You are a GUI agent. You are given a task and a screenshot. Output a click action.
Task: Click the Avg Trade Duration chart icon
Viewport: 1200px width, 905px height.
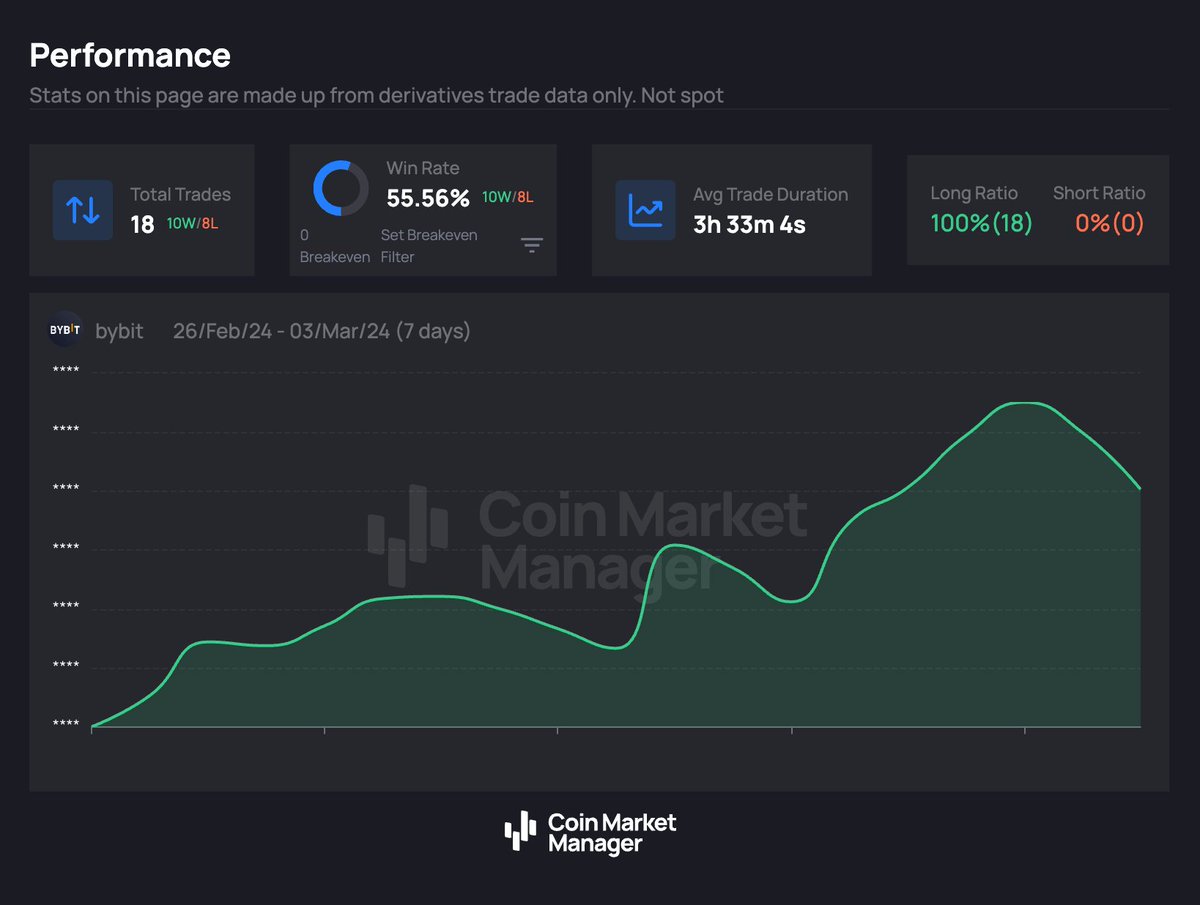645,210
